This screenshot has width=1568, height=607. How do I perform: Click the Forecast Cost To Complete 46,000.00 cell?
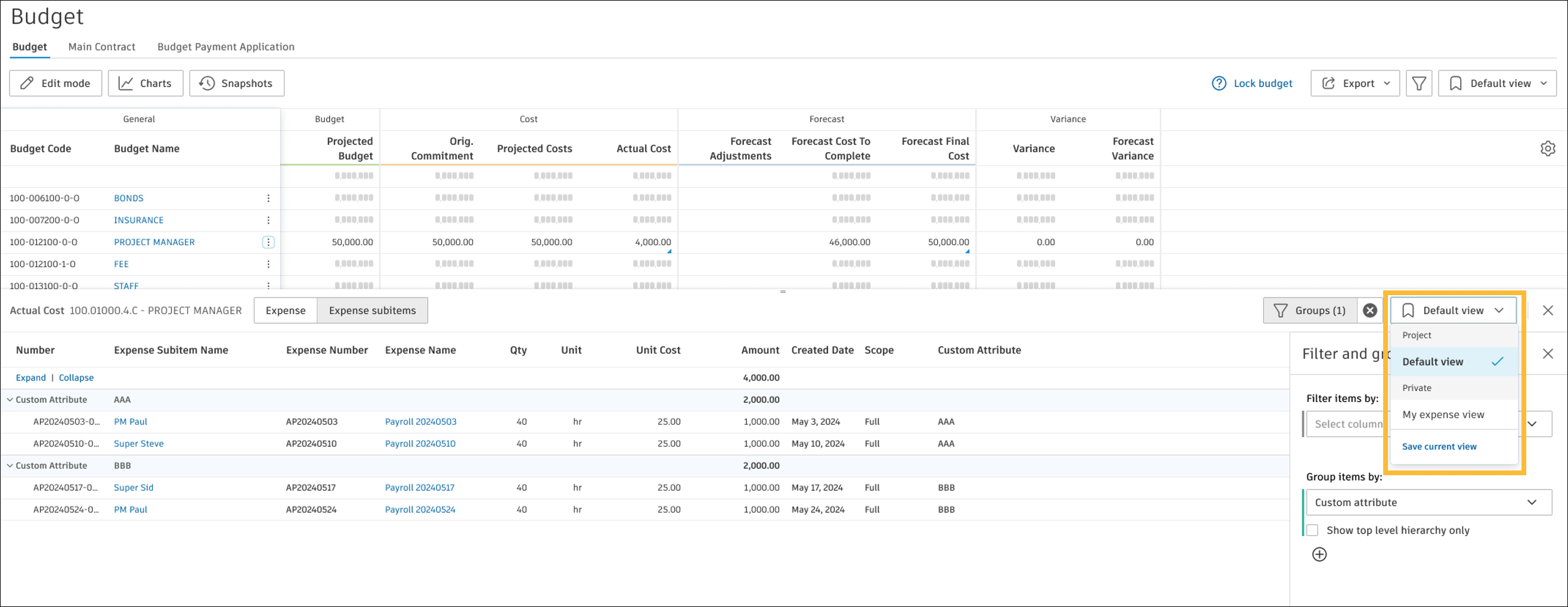[x=849, y=242]
